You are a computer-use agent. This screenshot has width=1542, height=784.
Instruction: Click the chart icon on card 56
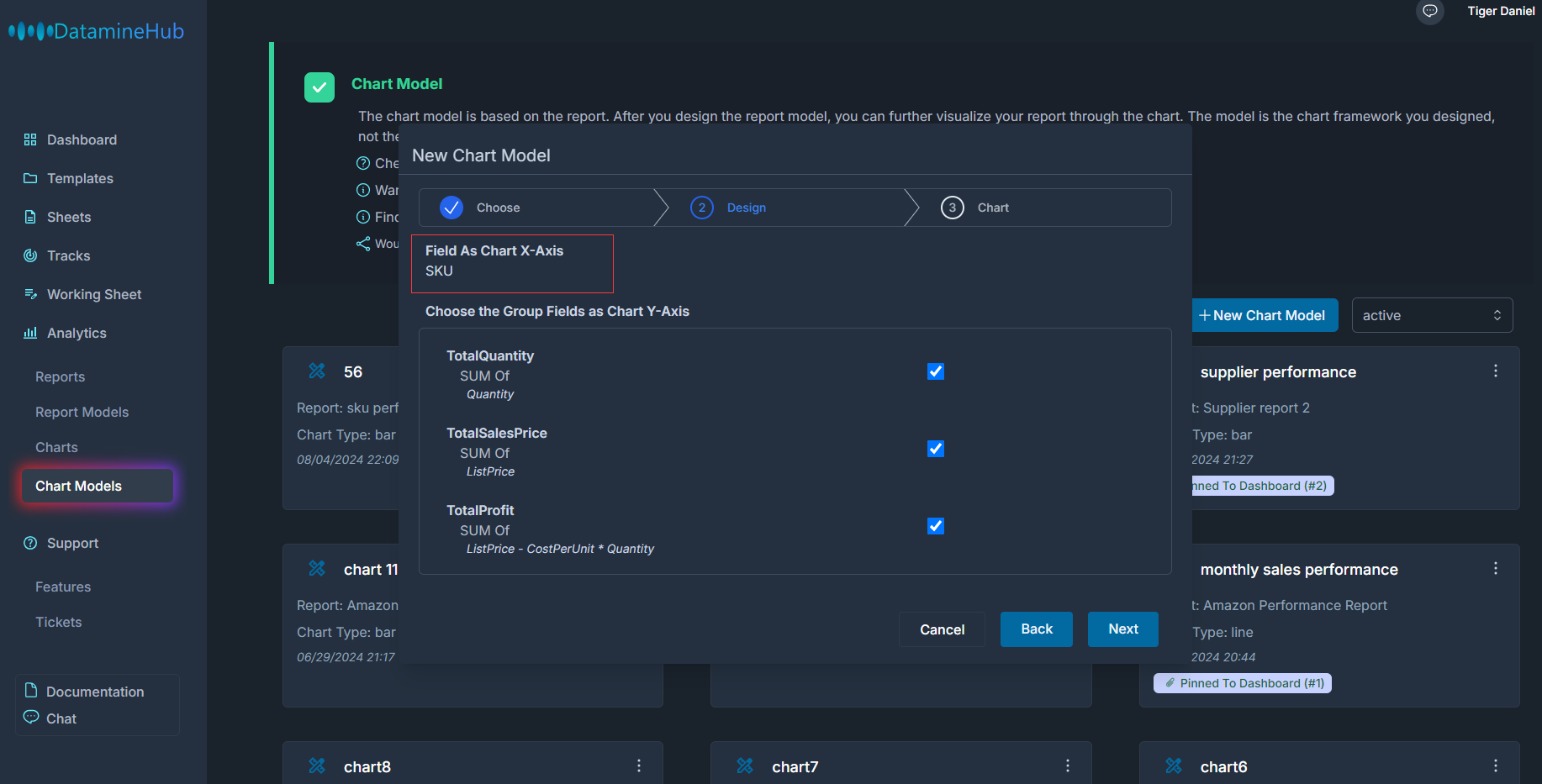[317, 371]
